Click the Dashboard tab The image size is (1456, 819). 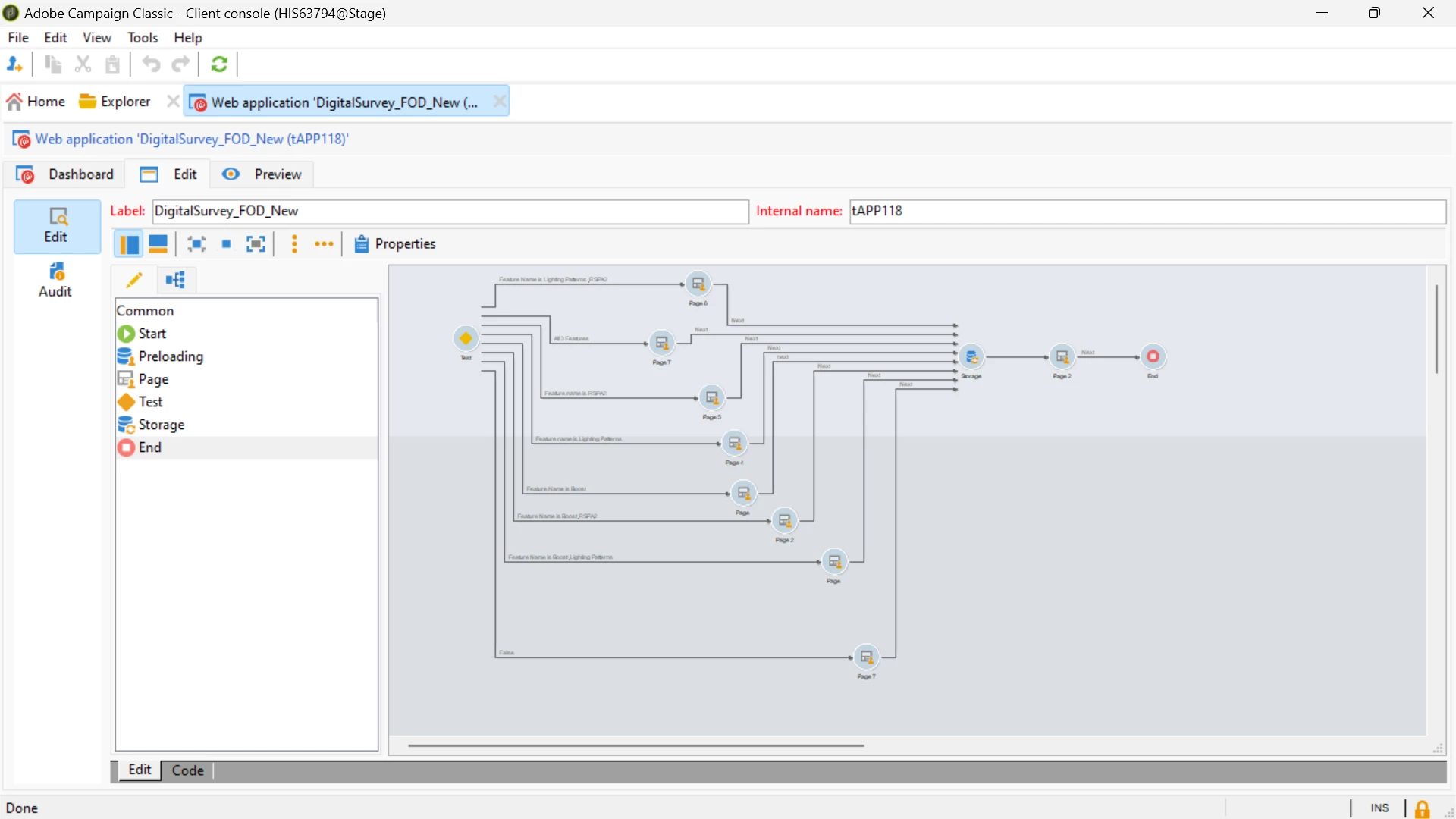[66, 174]
